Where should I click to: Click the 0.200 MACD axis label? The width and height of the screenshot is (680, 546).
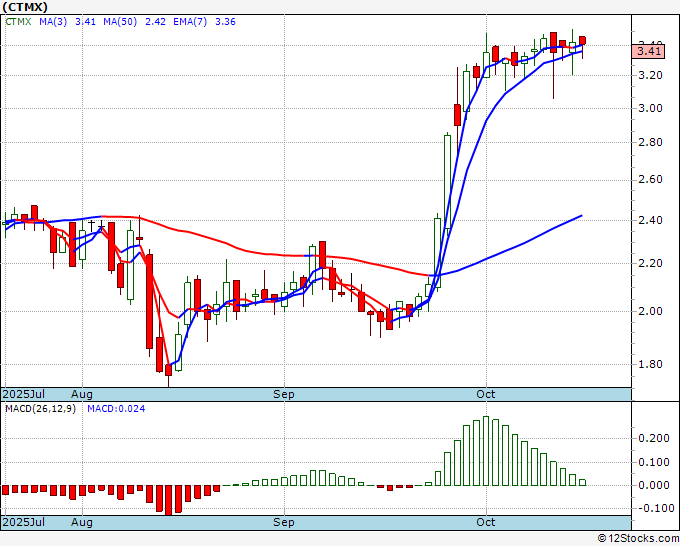point(654,438)
